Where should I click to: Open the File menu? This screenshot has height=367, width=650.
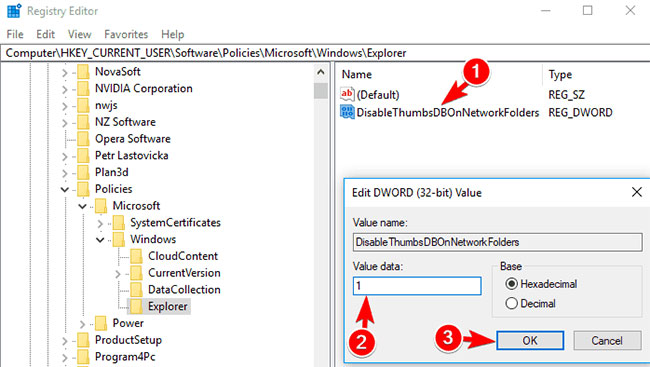(15, 34)
